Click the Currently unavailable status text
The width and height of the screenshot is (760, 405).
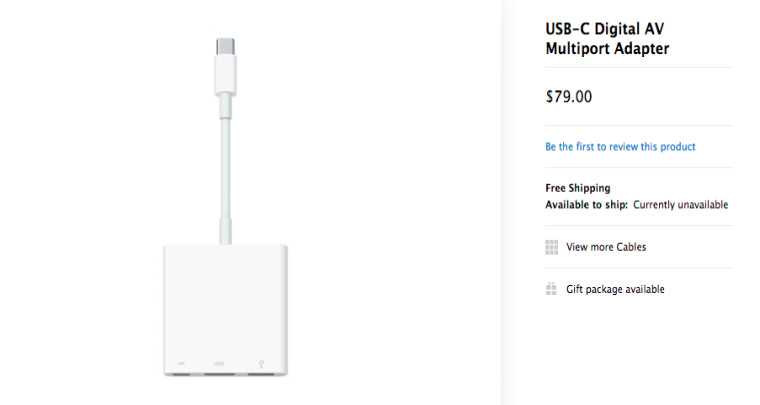681,204
